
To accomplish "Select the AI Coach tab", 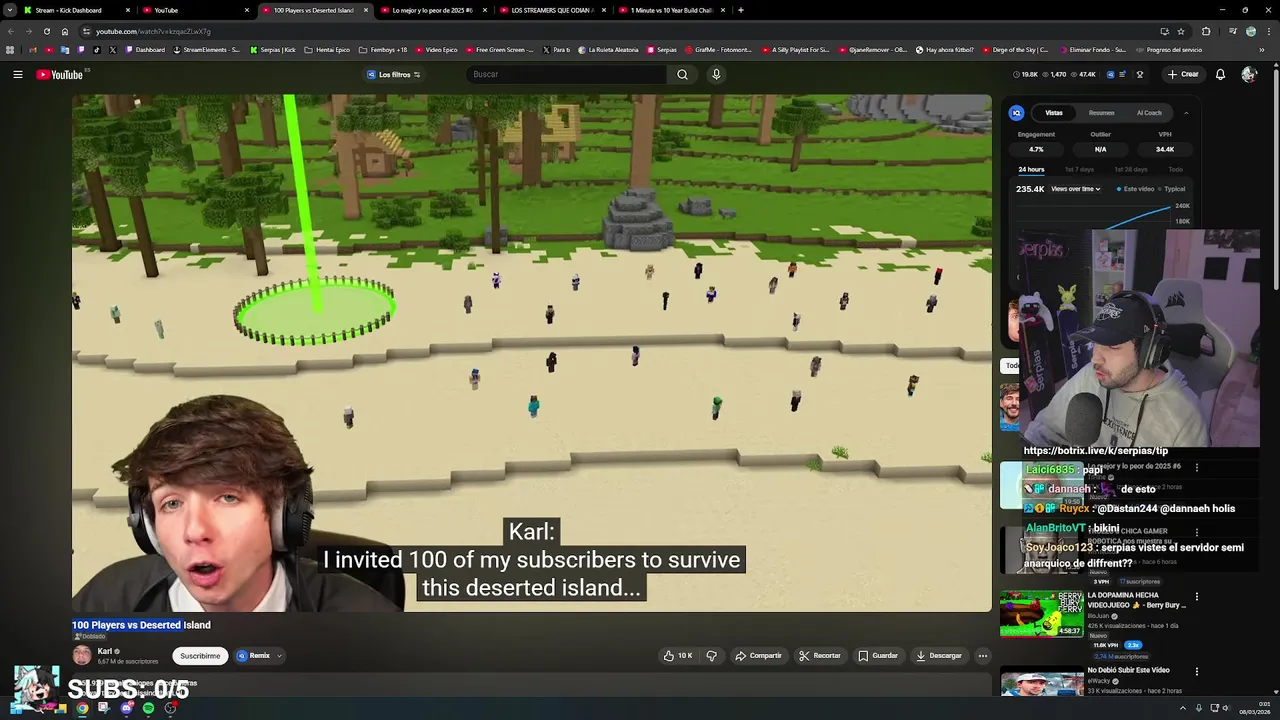I will 1149,113.
